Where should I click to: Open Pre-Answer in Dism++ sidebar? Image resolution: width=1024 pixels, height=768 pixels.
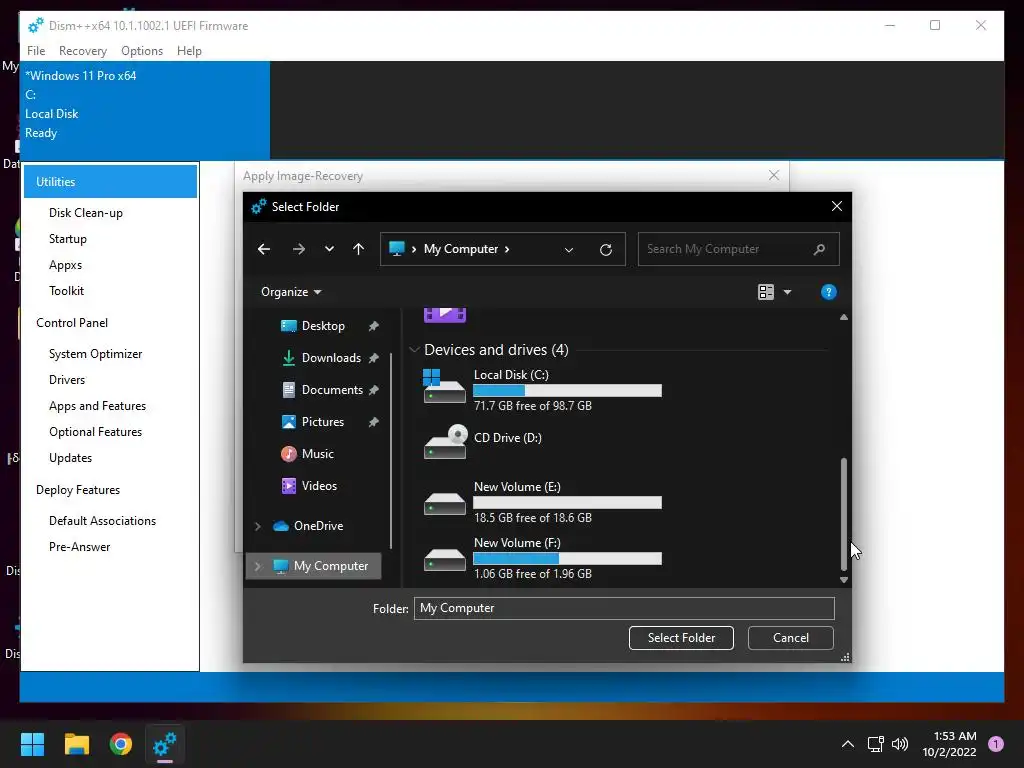pyautogui.click(x=80, y=547)
